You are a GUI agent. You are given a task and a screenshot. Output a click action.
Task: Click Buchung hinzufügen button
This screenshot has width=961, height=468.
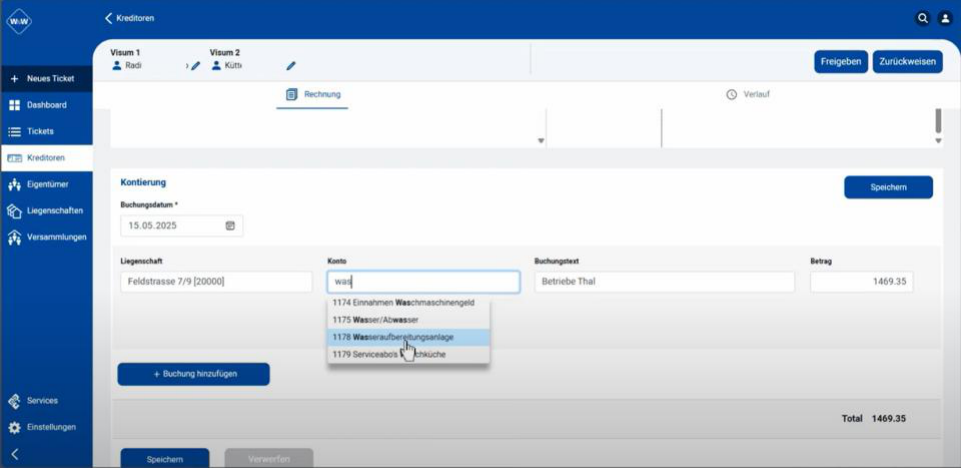point(194,374)
